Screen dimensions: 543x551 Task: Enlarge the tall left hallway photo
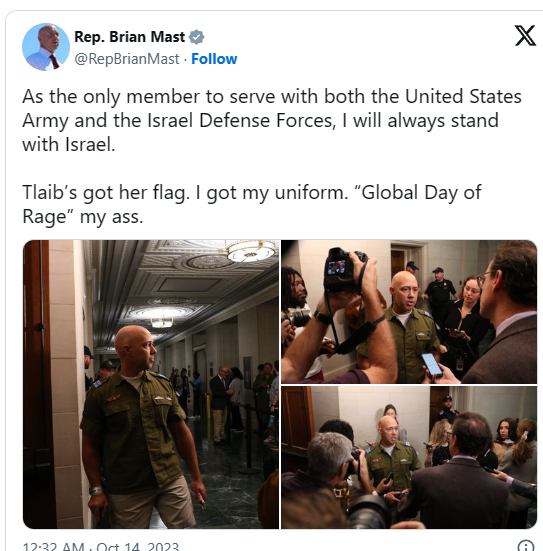coord(151,384)
